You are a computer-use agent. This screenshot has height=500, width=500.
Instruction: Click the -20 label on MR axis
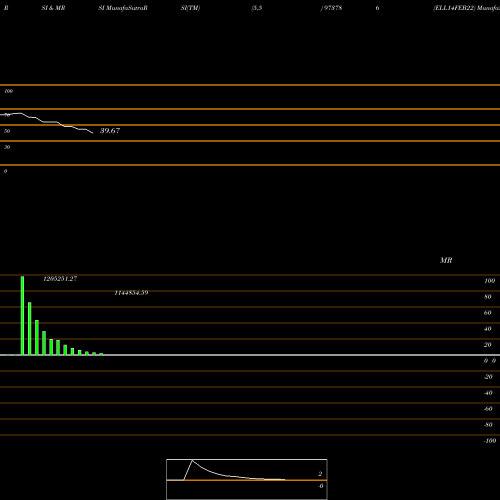coord(488,377)
